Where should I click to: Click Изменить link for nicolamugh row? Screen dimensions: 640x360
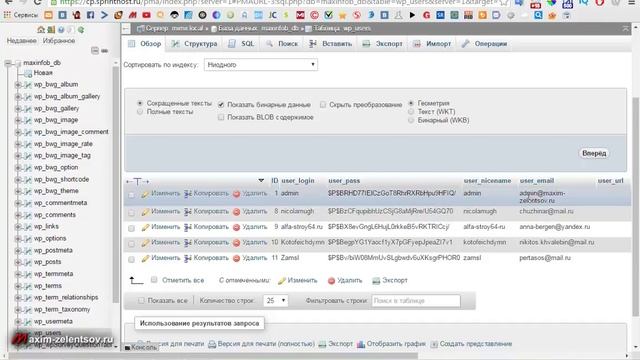click(x=165, y=211)
